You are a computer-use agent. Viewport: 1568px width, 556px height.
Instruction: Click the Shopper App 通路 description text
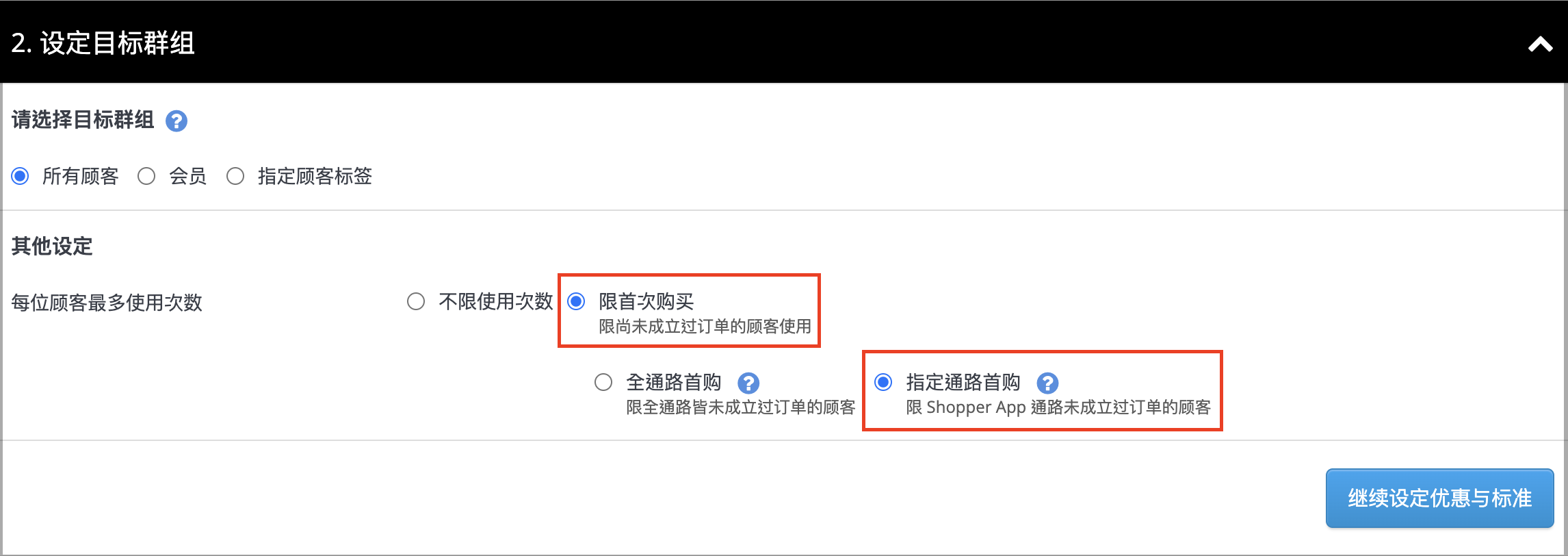(1058, 407)
